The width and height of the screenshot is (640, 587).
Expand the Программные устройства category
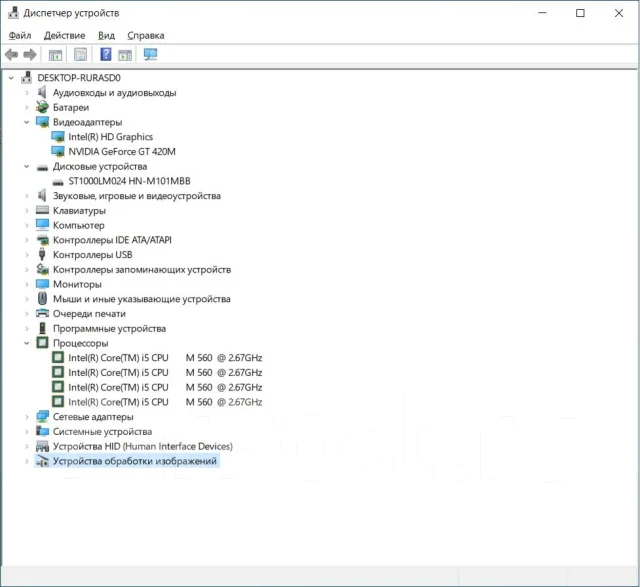27,328
